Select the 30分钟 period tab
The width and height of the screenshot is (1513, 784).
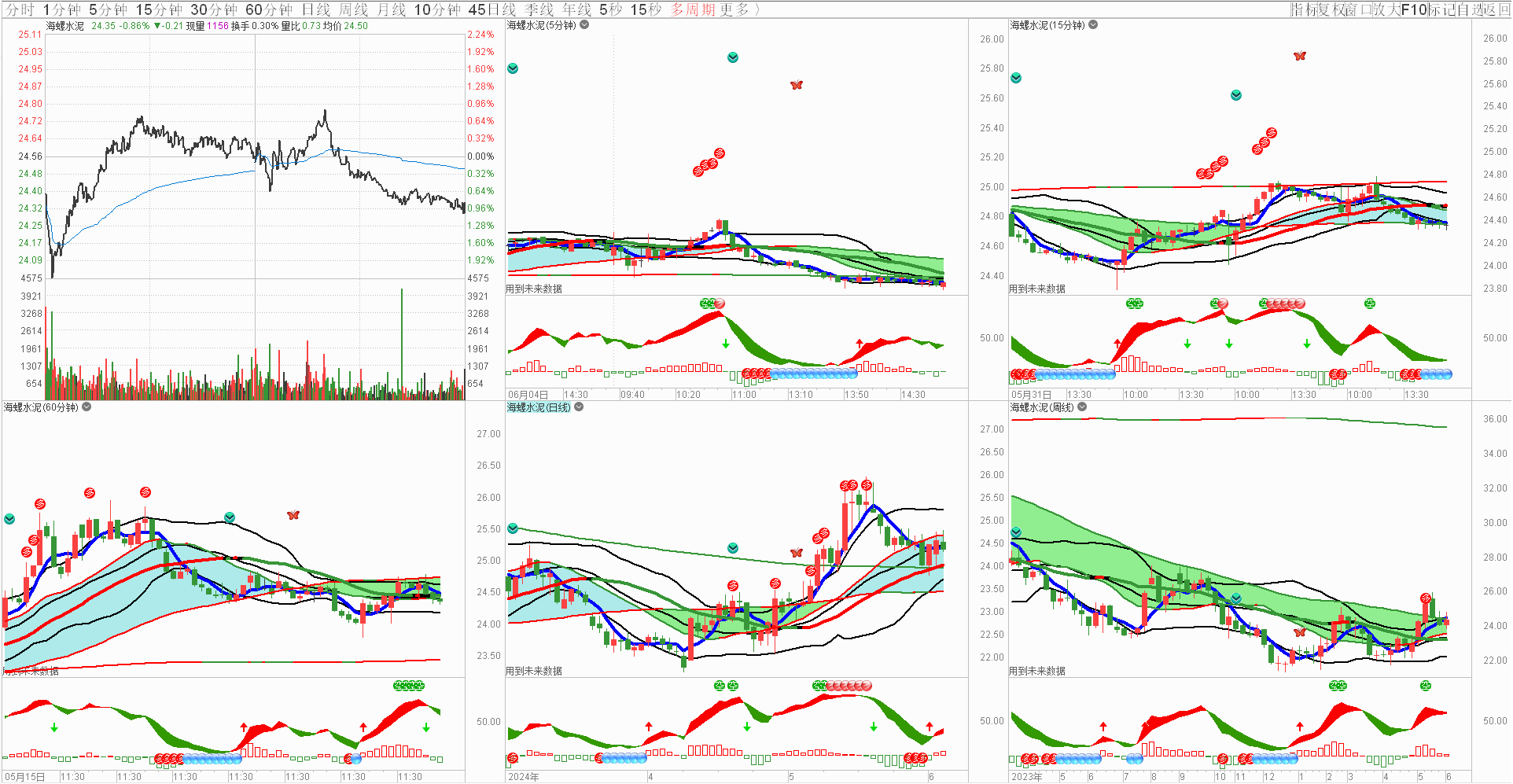(214, 9)
